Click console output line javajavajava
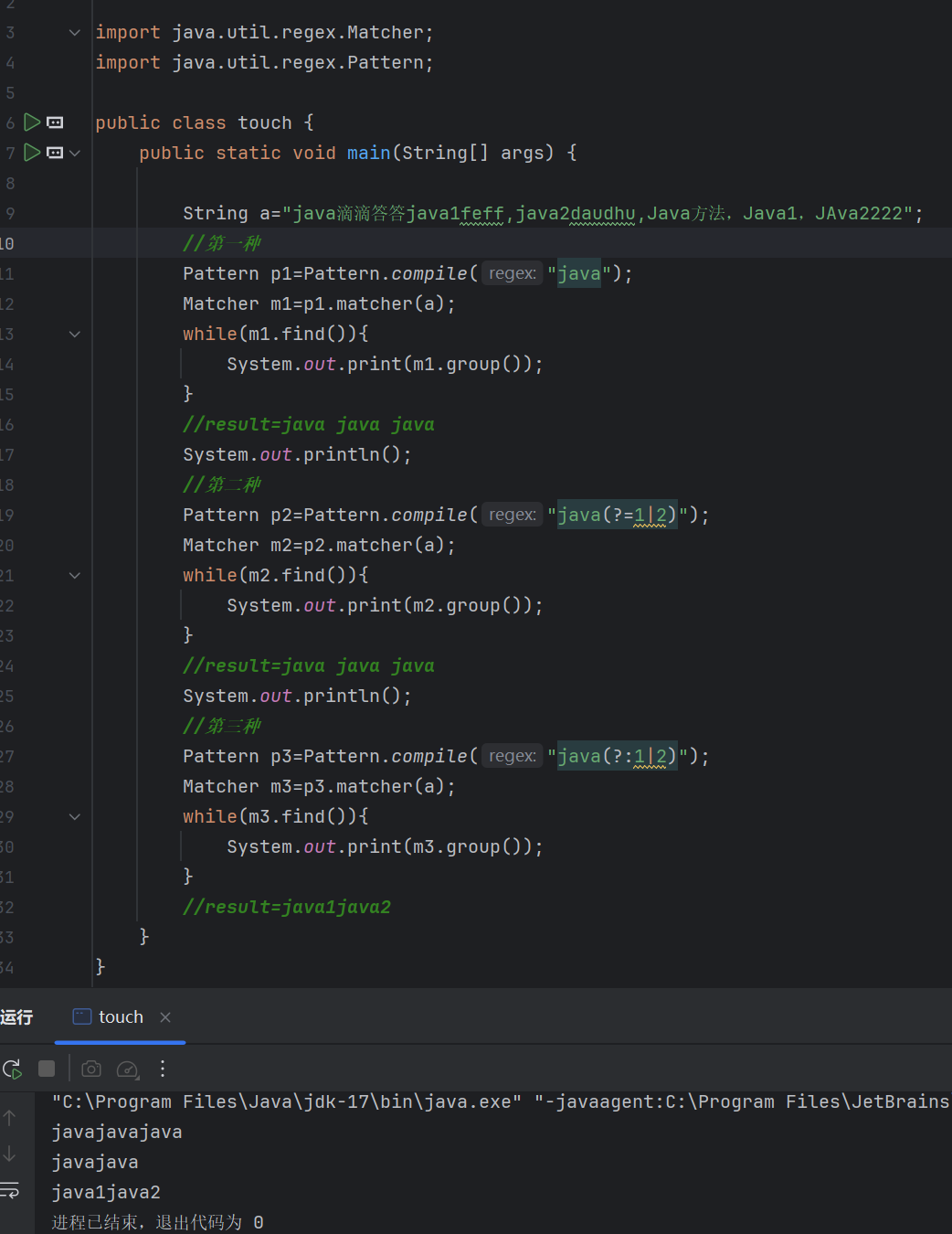 (x=117, y=1132)
